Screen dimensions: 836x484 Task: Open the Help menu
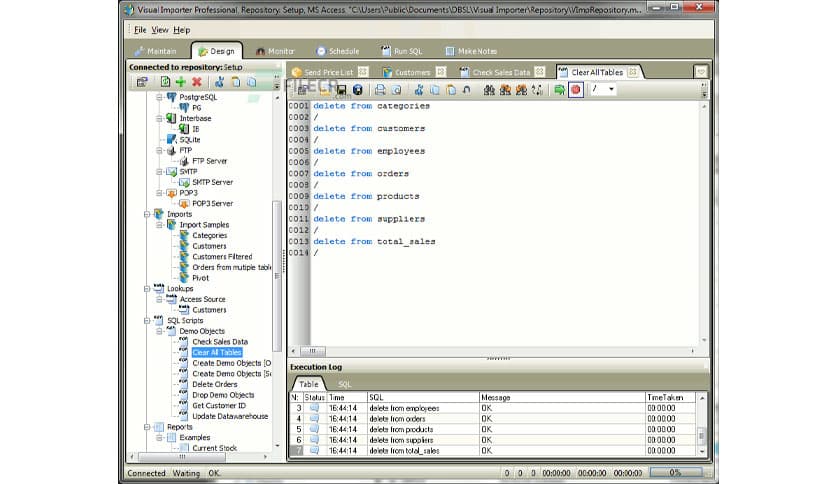point(182,30)
